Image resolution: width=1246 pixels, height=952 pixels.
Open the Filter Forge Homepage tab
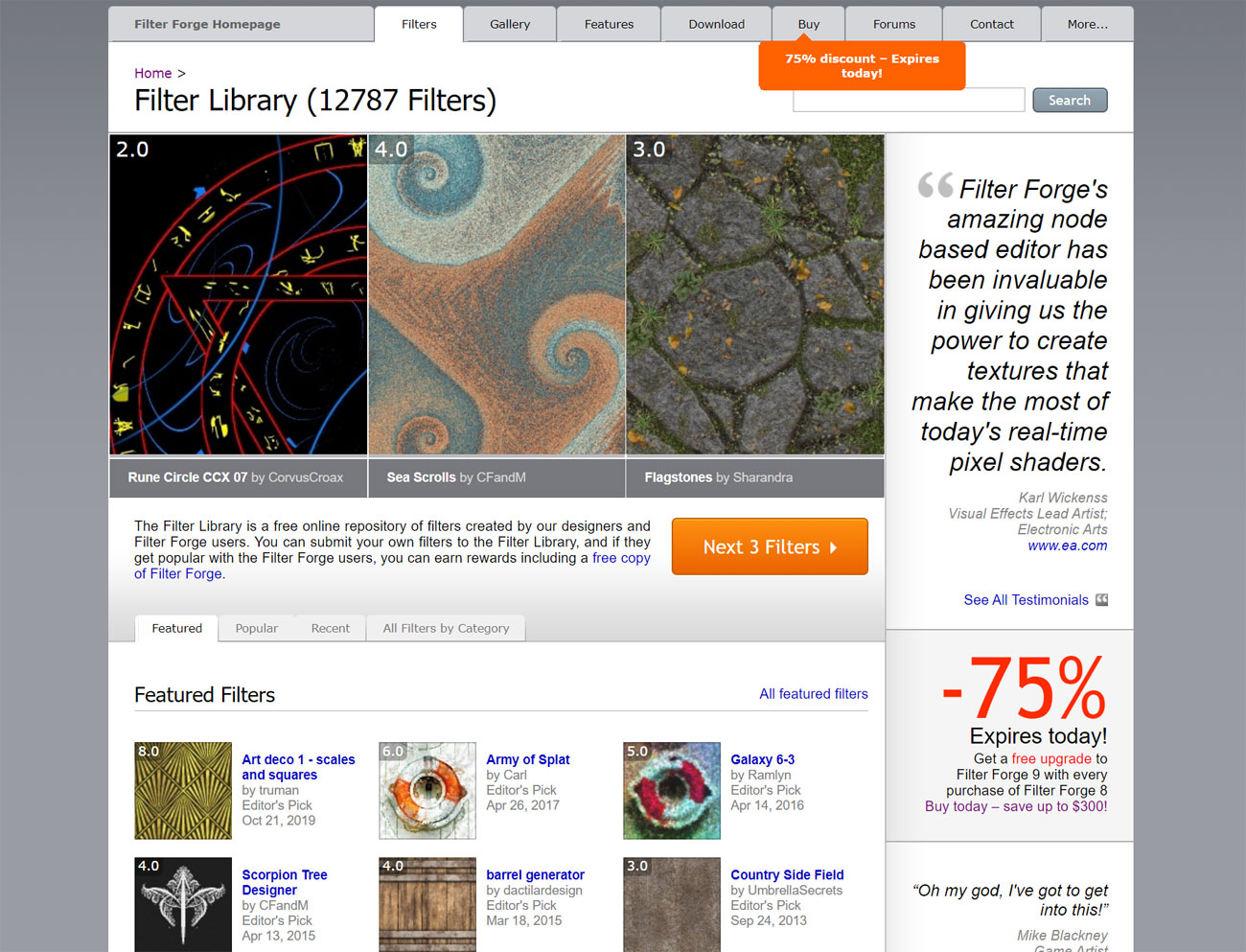[241, 24]
